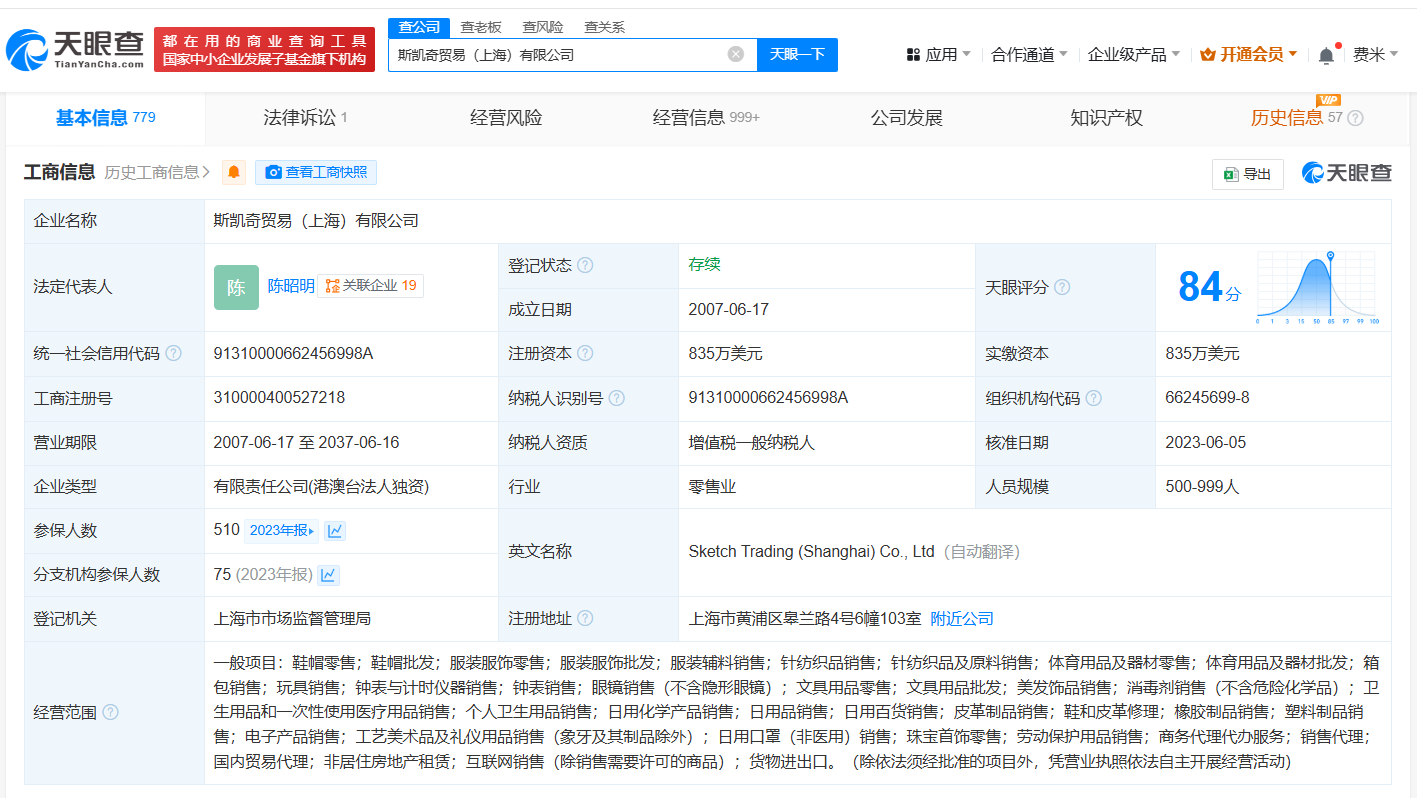Click the 增值税一般纳税人 taxpayer qualification
The width and height of the screenshot is (1417, 798).
pyautogui.click(x=751, y=443)
